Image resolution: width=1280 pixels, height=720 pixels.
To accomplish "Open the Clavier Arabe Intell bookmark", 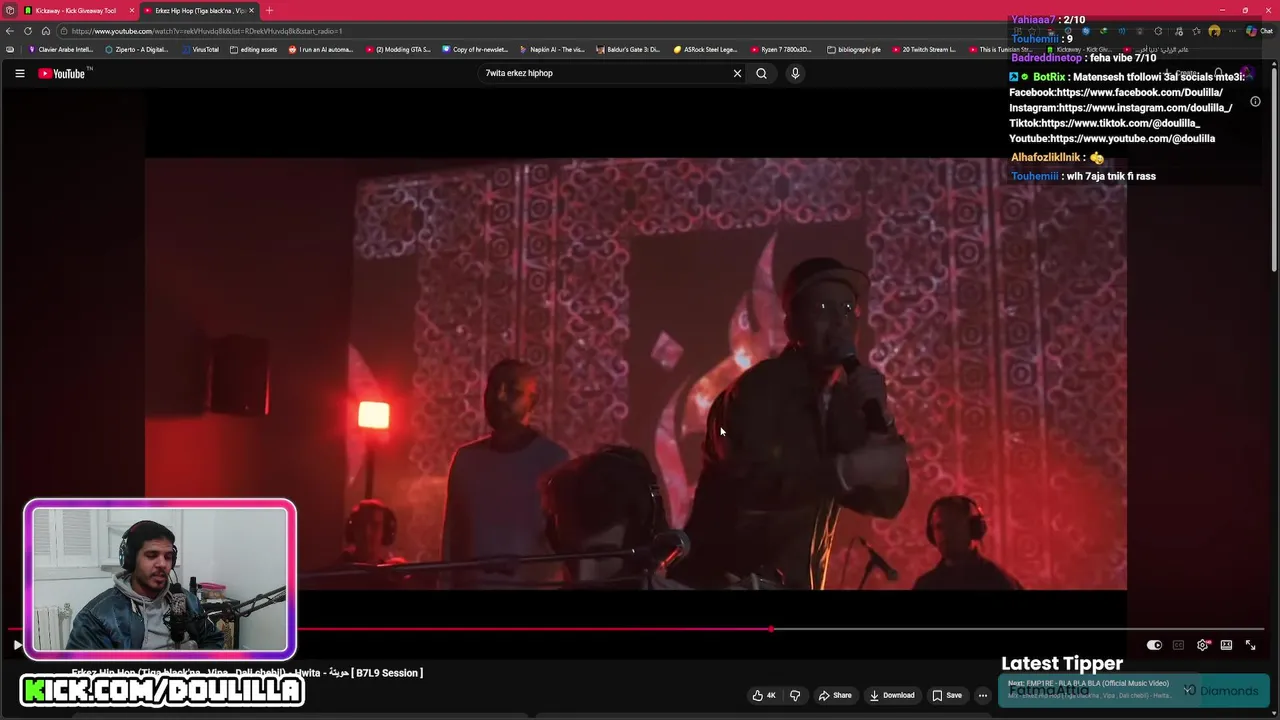I will (x=60, y=49).
